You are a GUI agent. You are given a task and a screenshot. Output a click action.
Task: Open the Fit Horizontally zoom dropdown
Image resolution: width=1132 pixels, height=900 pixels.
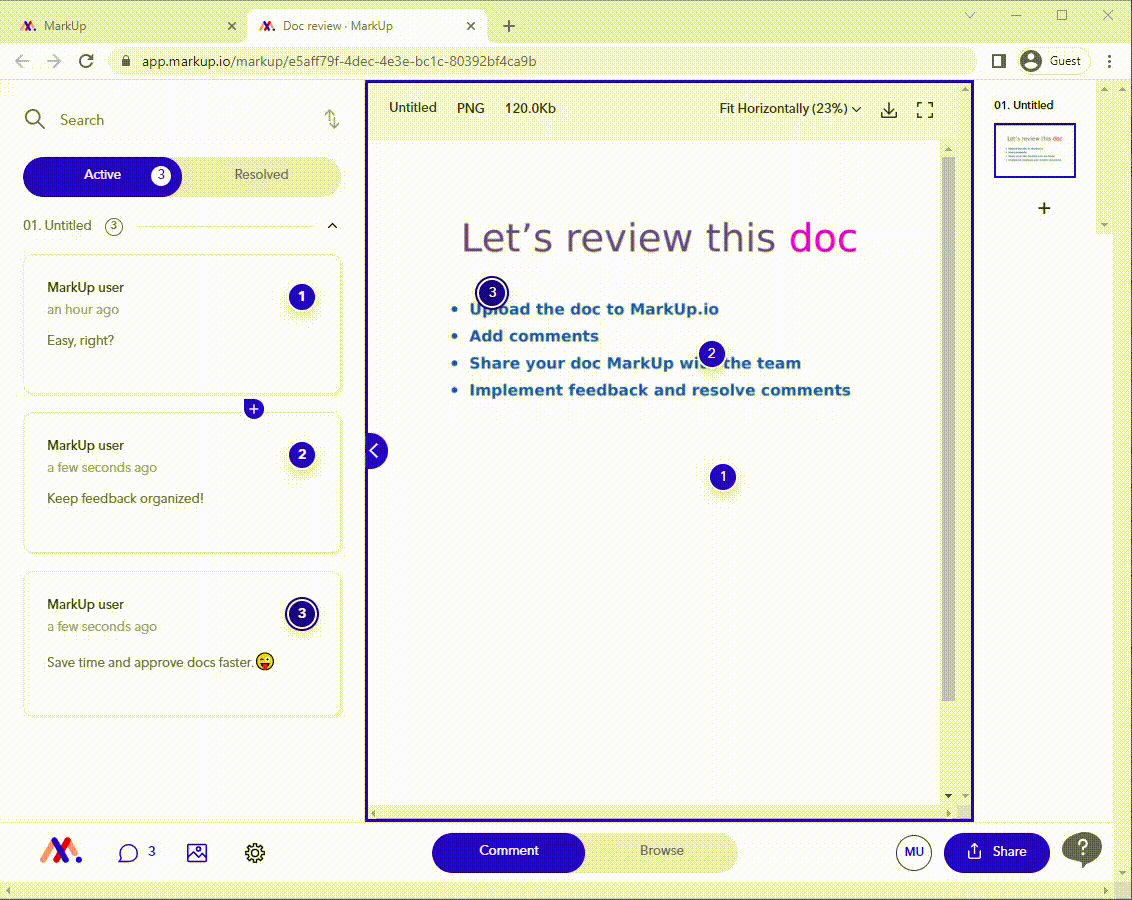click(x=790, y=108)
